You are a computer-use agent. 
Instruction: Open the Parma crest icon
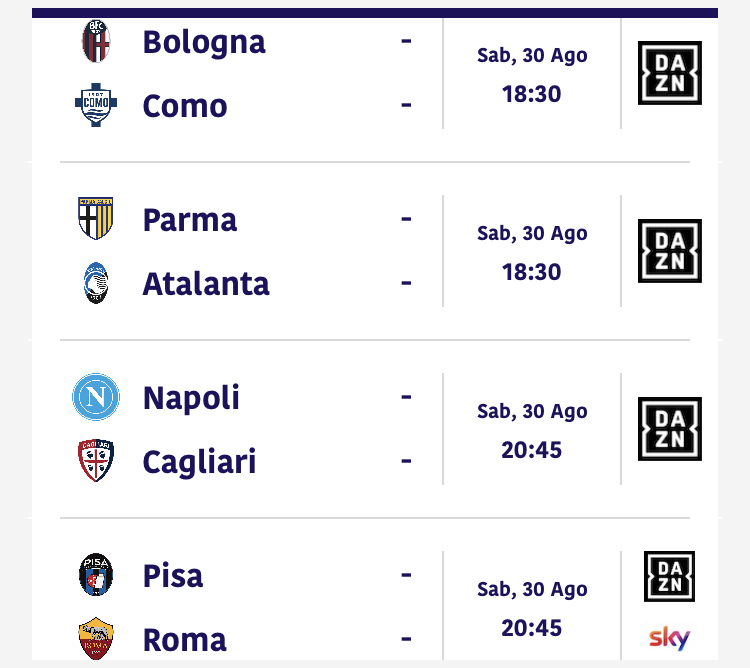pos(96,219)
